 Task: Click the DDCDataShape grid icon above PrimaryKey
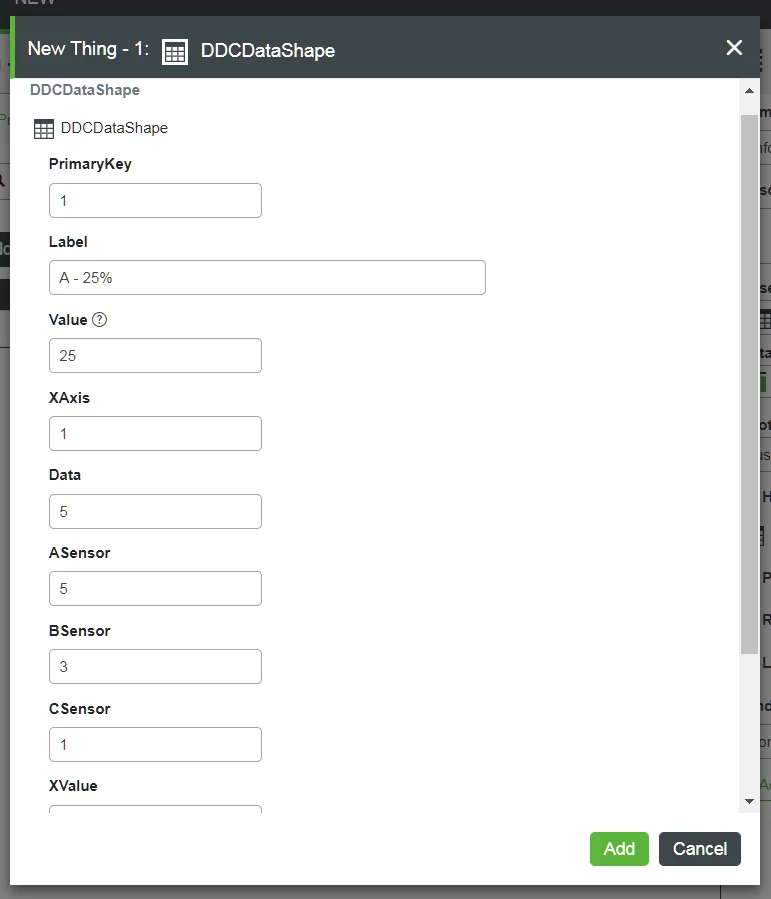(43, 128)
